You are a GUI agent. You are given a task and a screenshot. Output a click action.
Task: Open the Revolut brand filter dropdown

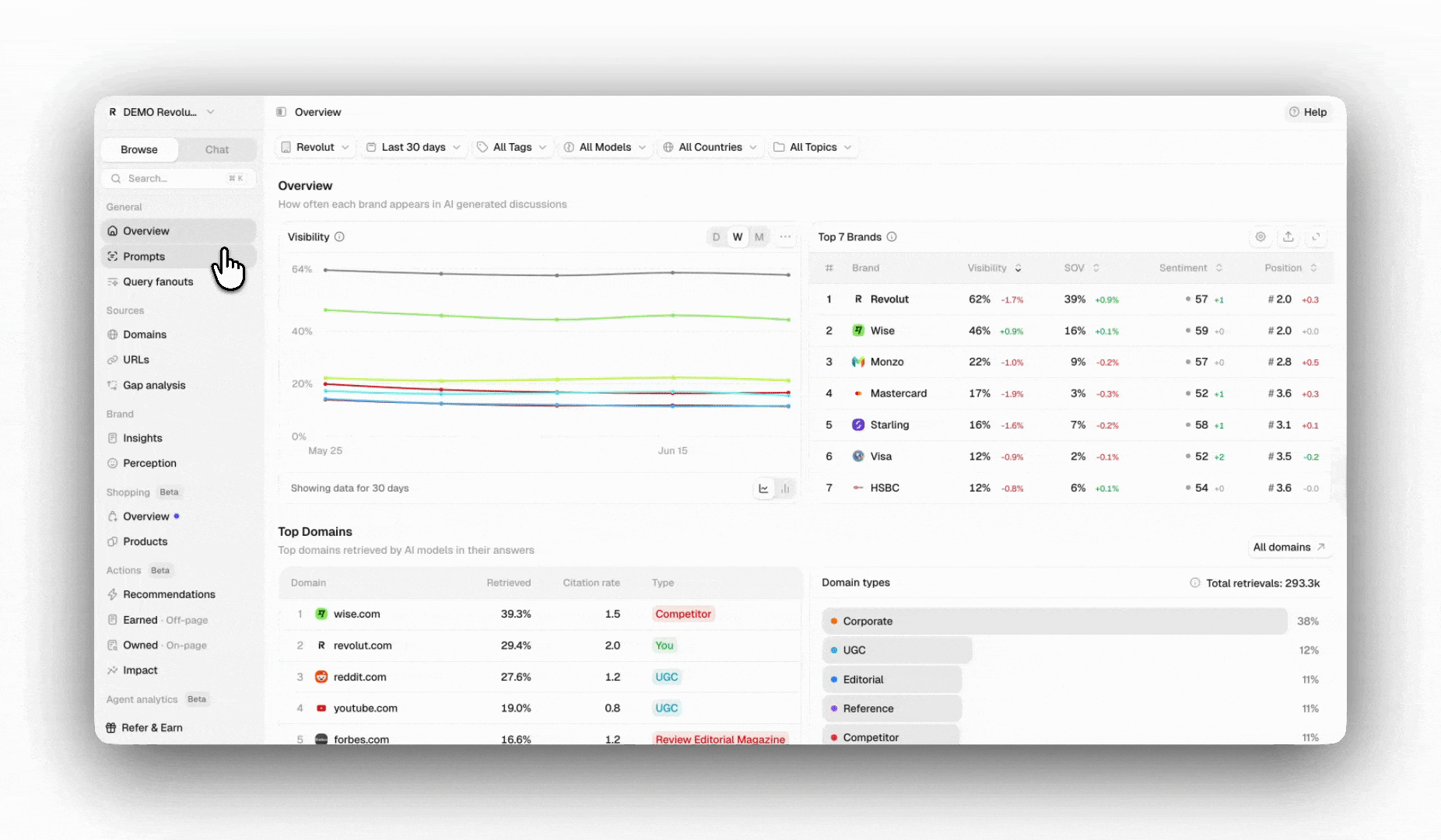pyautogui.click(x=315, y=147)
